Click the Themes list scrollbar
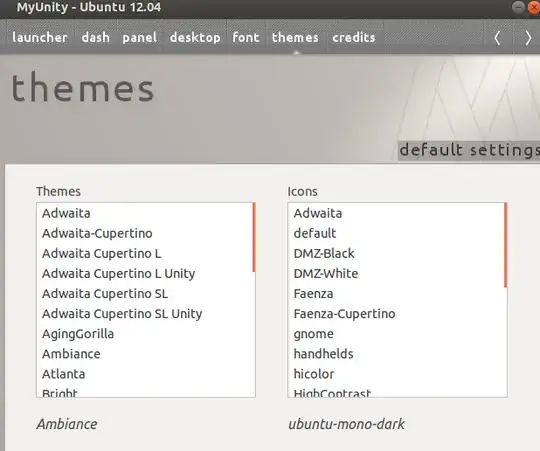Screen dimensions: 540x451 click(254, 237)
